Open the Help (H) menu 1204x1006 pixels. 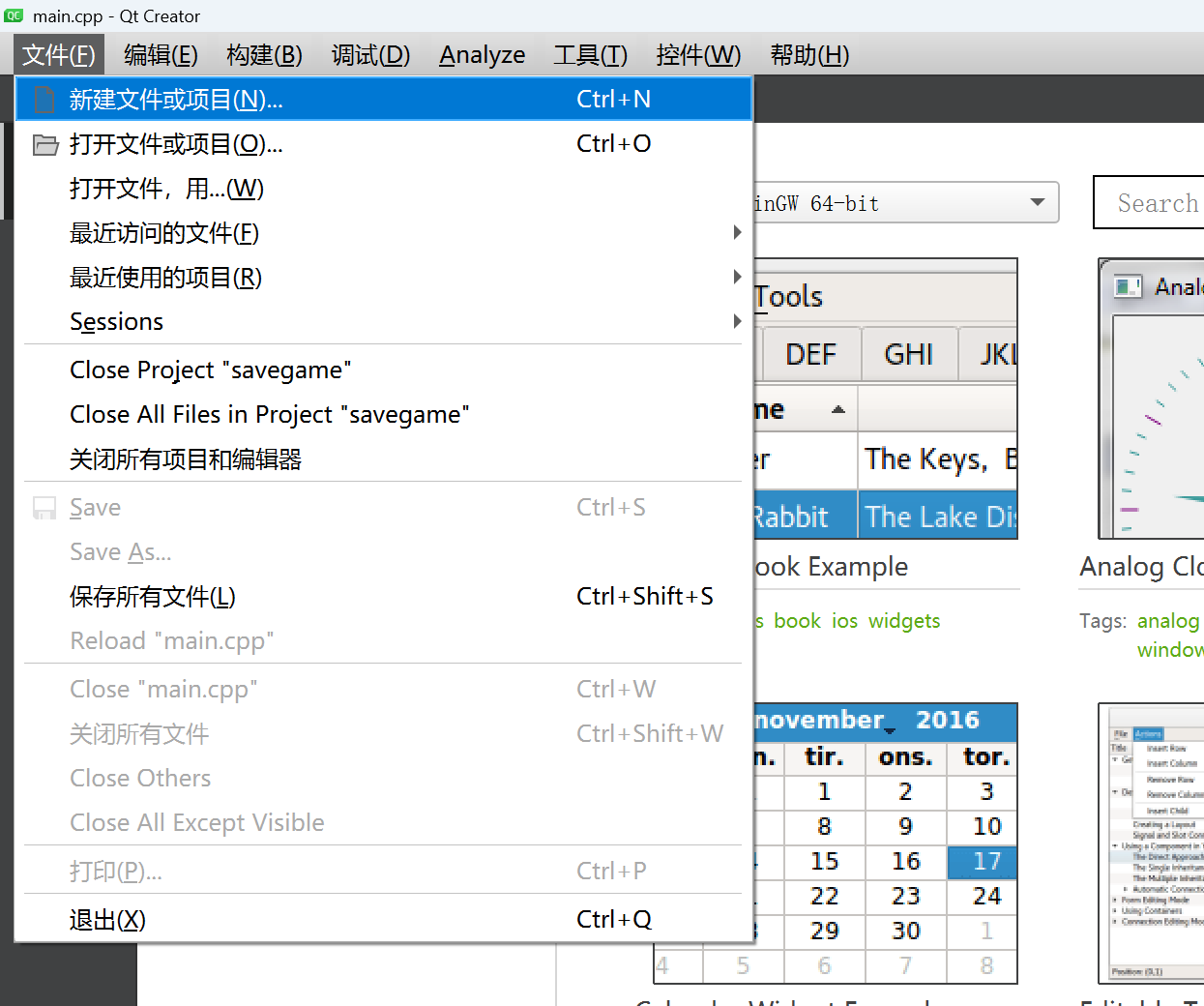click(x=809, y=55)
